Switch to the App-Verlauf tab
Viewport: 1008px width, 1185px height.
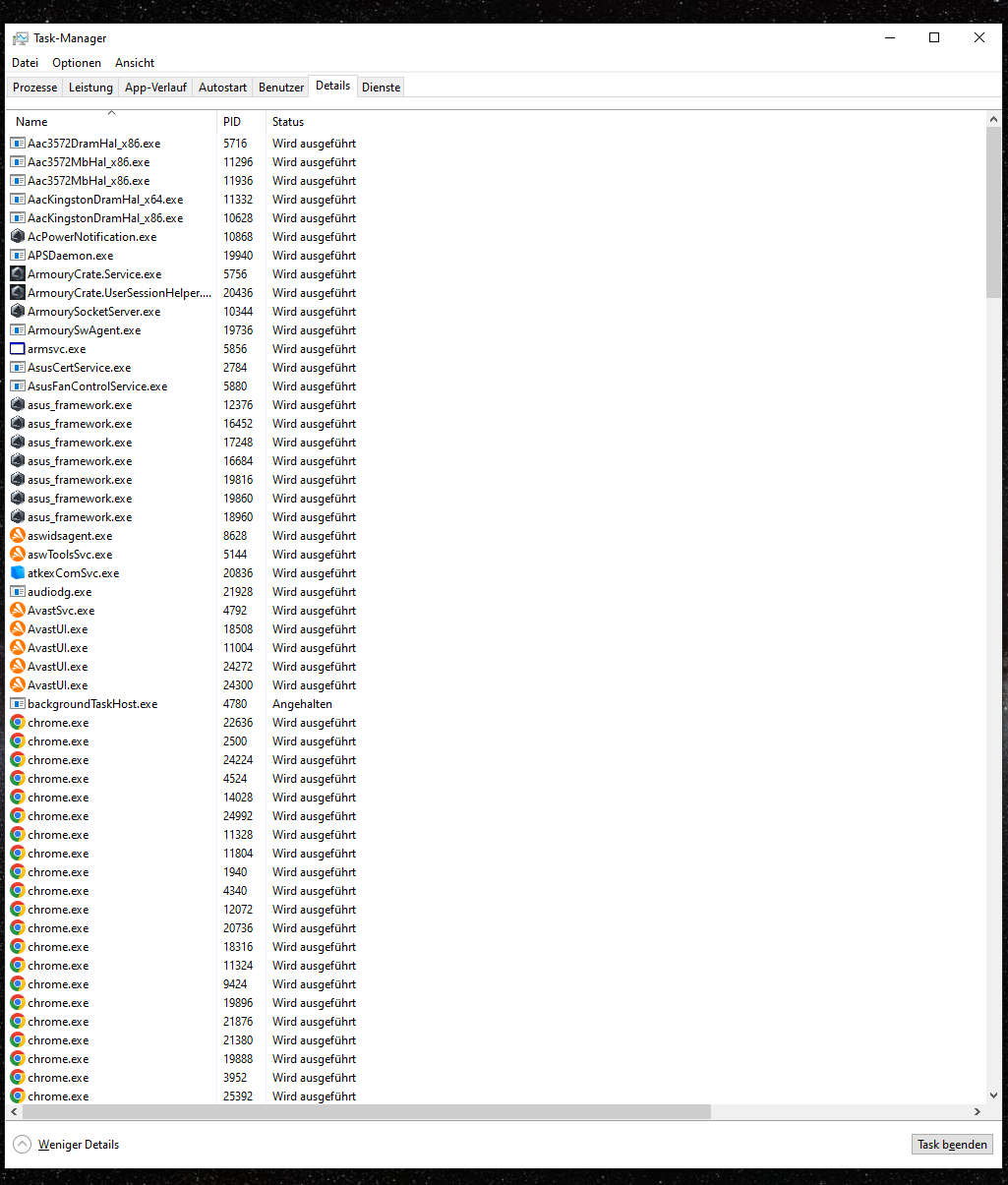(155, 88)
